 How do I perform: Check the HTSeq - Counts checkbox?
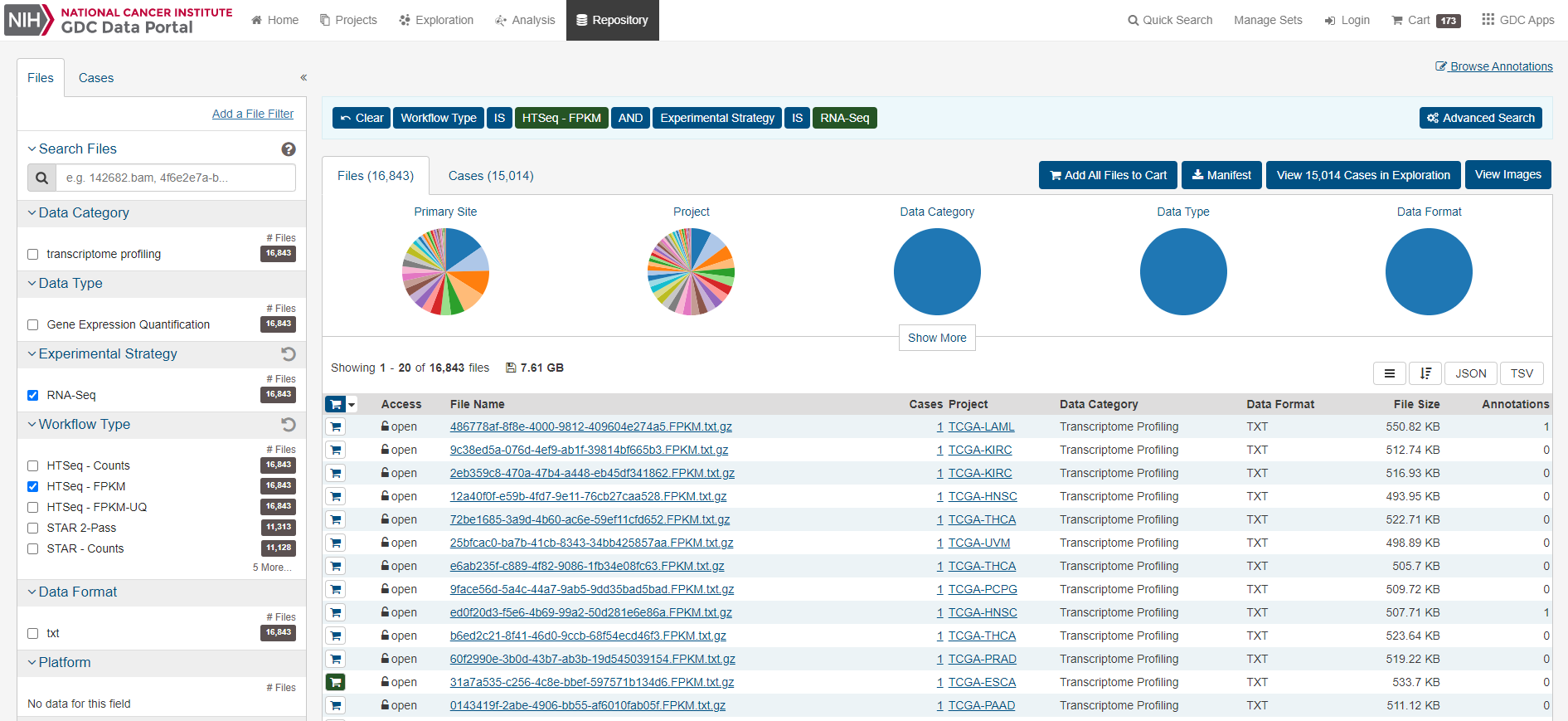tap(33, 466)
